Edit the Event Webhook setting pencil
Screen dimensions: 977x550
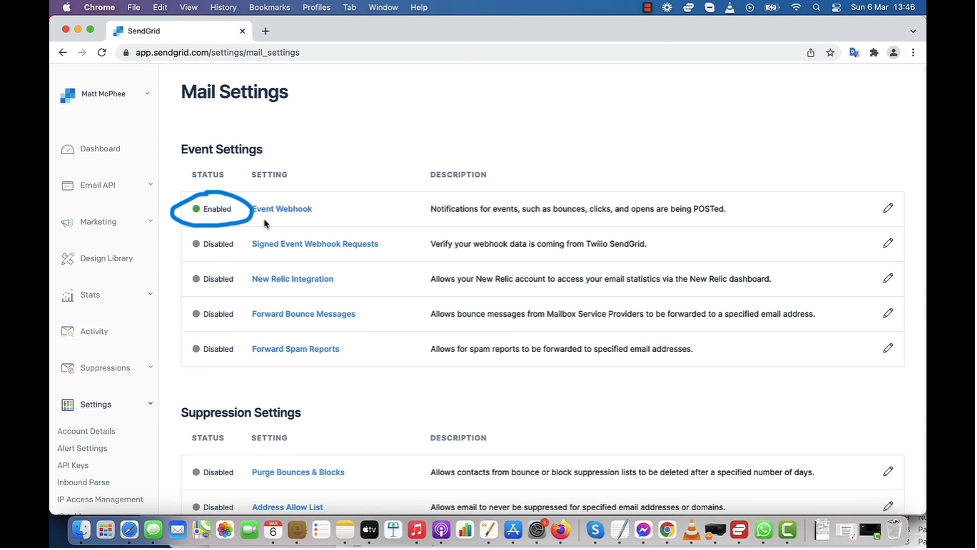click(x=887, y=208)
